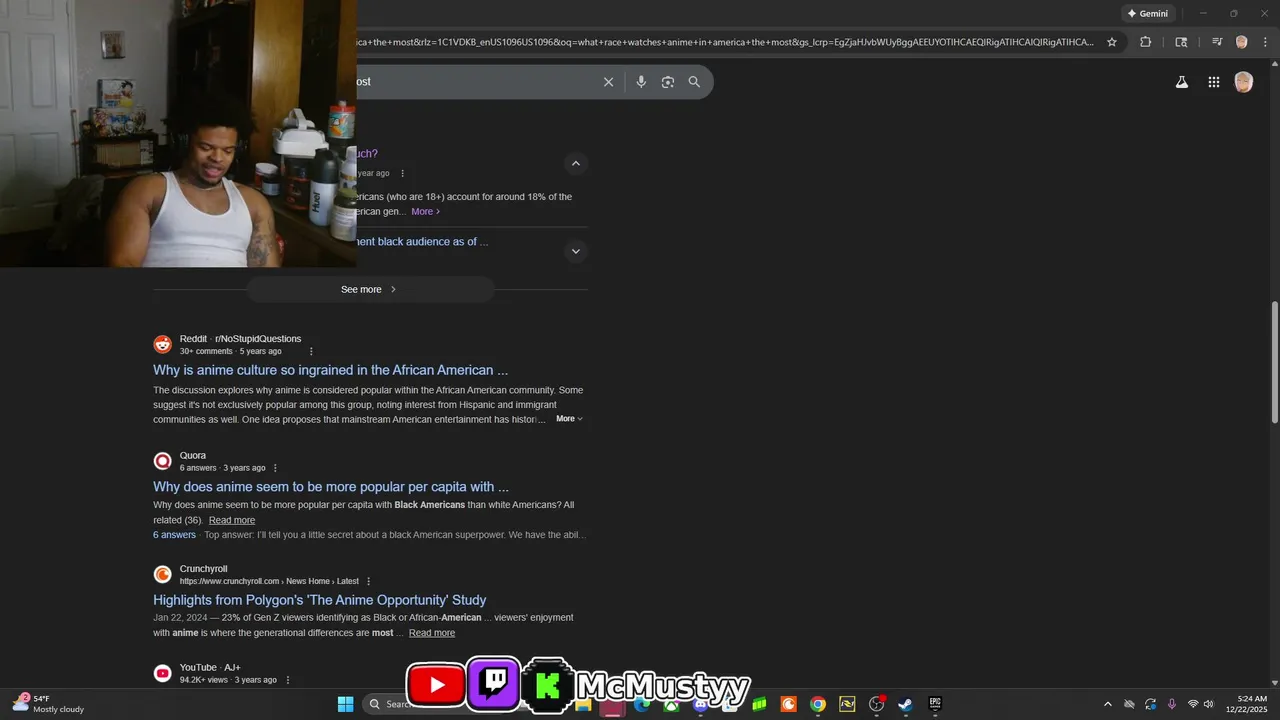Switch to Google Chrome on the taskbar
Image resolution: width=1280 pixels, height=720 pixels.
click(818, 704)
